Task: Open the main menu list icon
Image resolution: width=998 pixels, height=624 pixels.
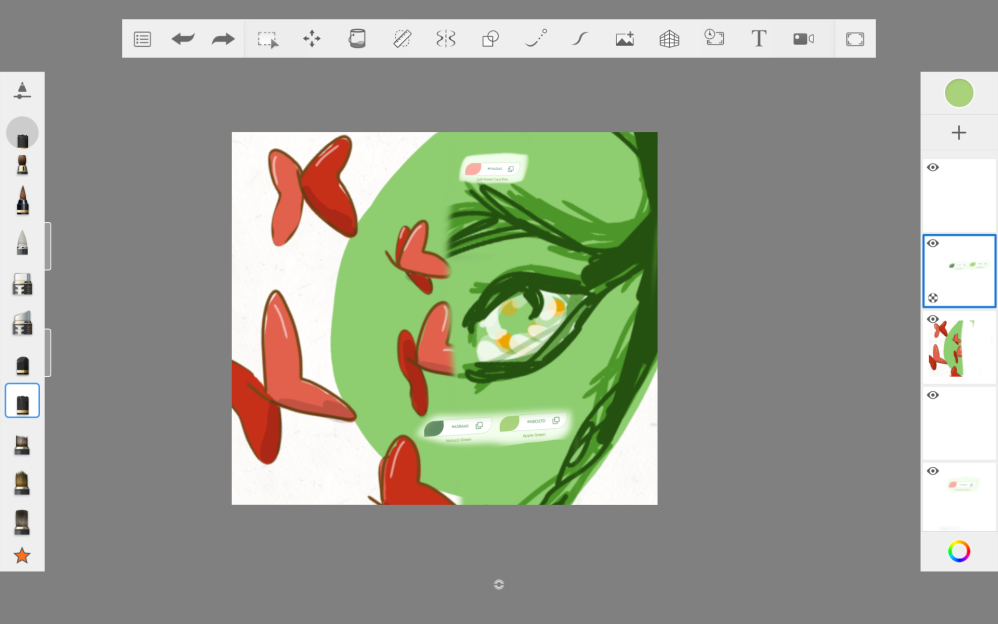Action: [143, 39]
